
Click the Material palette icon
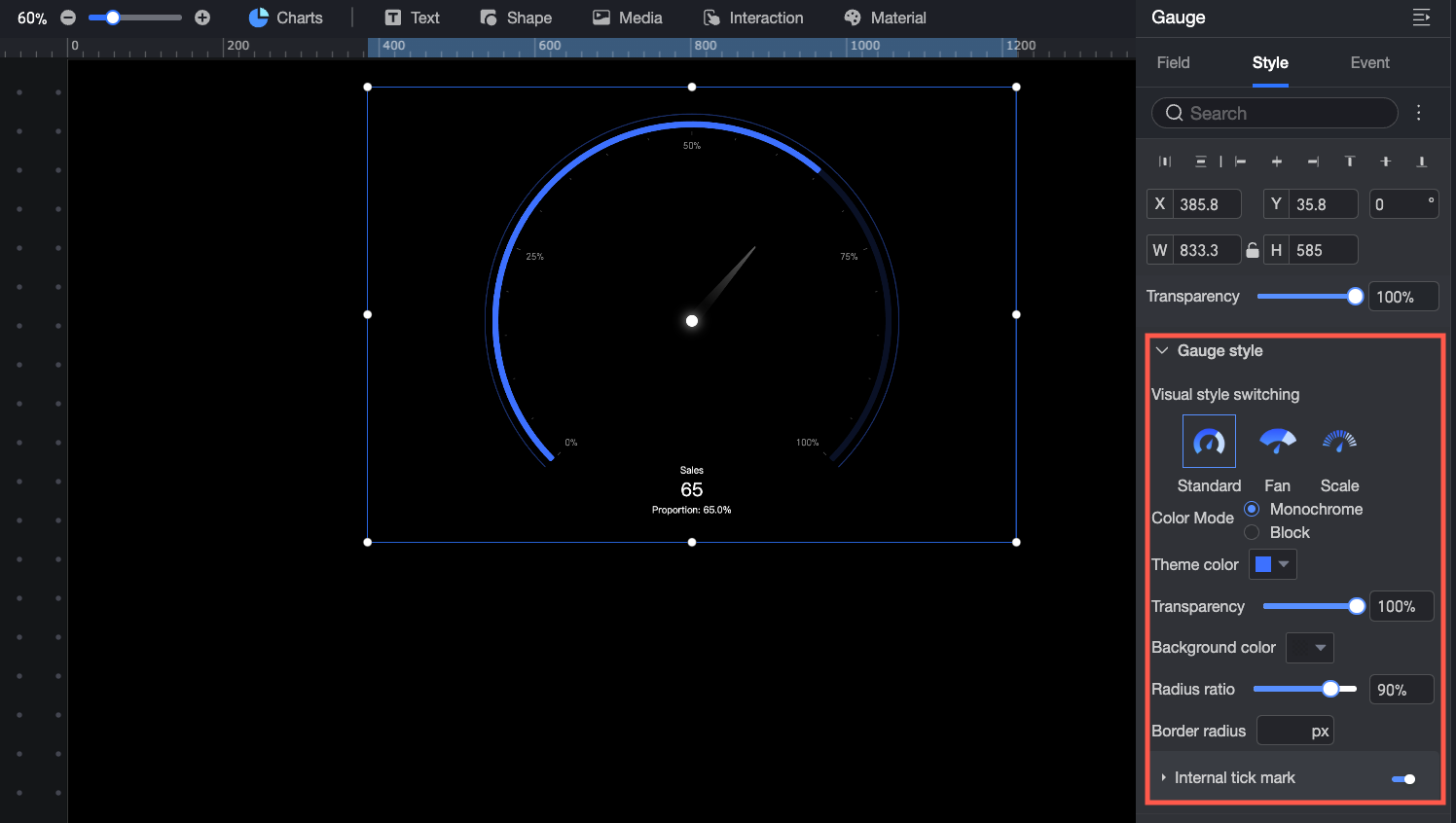[x=853, y=18]
